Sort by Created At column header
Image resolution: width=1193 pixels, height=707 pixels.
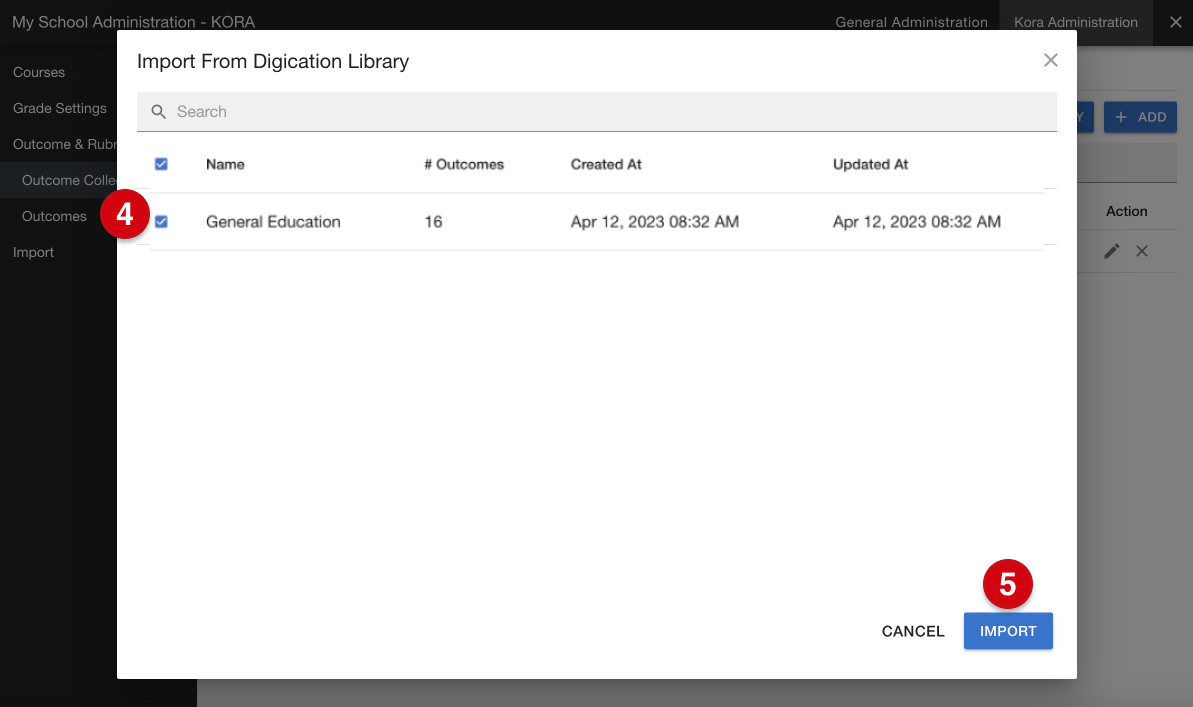pyautogui.click(x=606, y=164)
